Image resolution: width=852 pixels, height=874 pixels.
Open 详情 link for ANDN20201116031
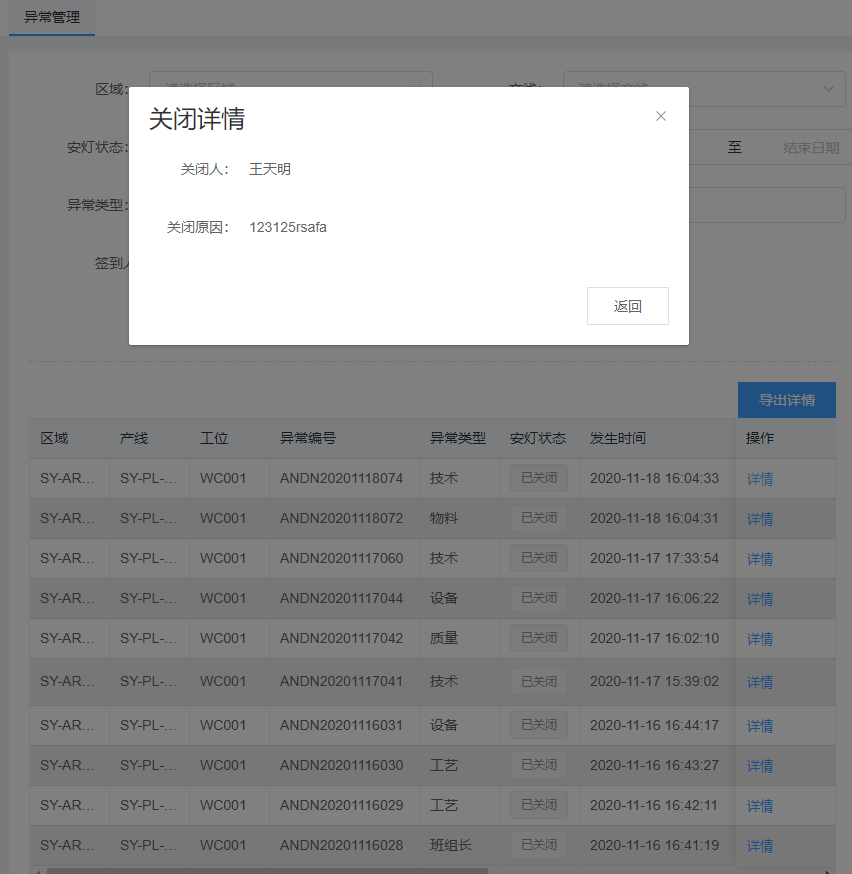point(760,726)
